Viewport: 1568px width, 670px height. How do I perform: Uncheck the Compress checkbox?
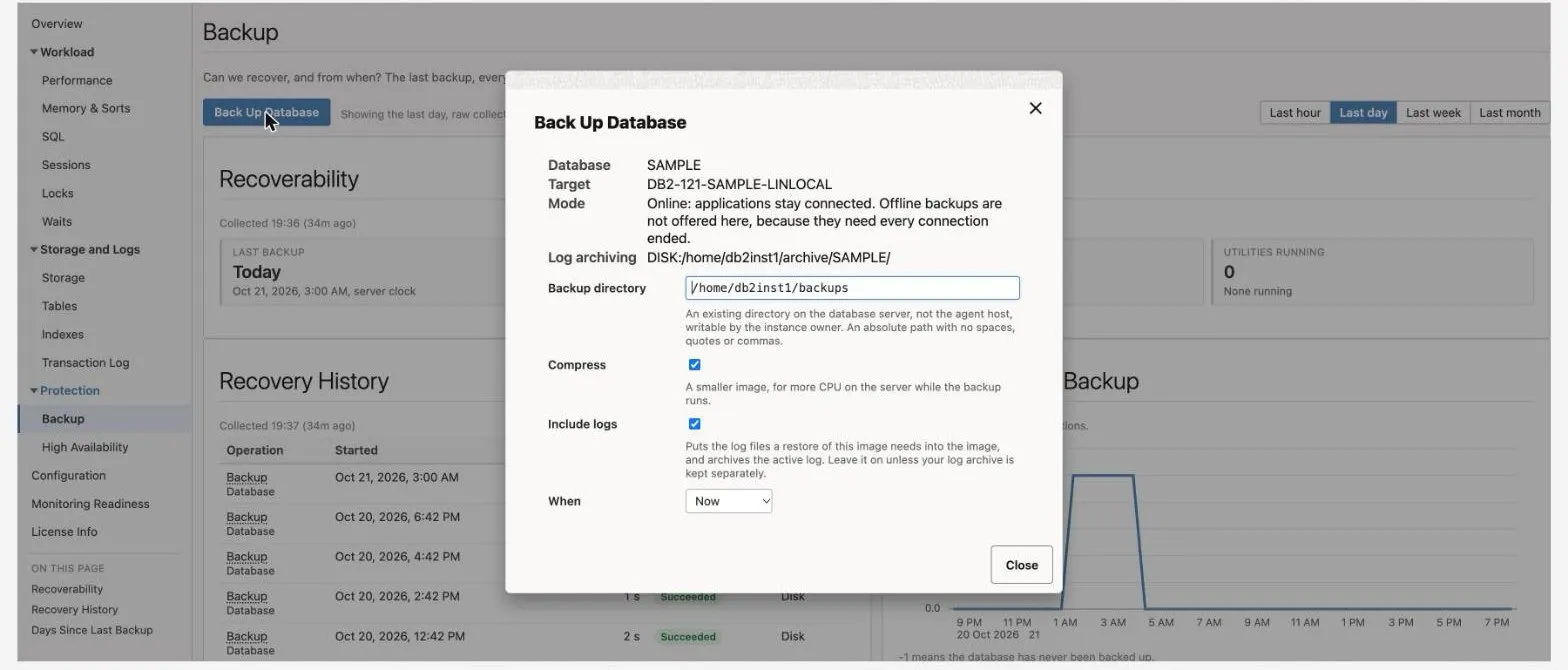click(694, 365)
